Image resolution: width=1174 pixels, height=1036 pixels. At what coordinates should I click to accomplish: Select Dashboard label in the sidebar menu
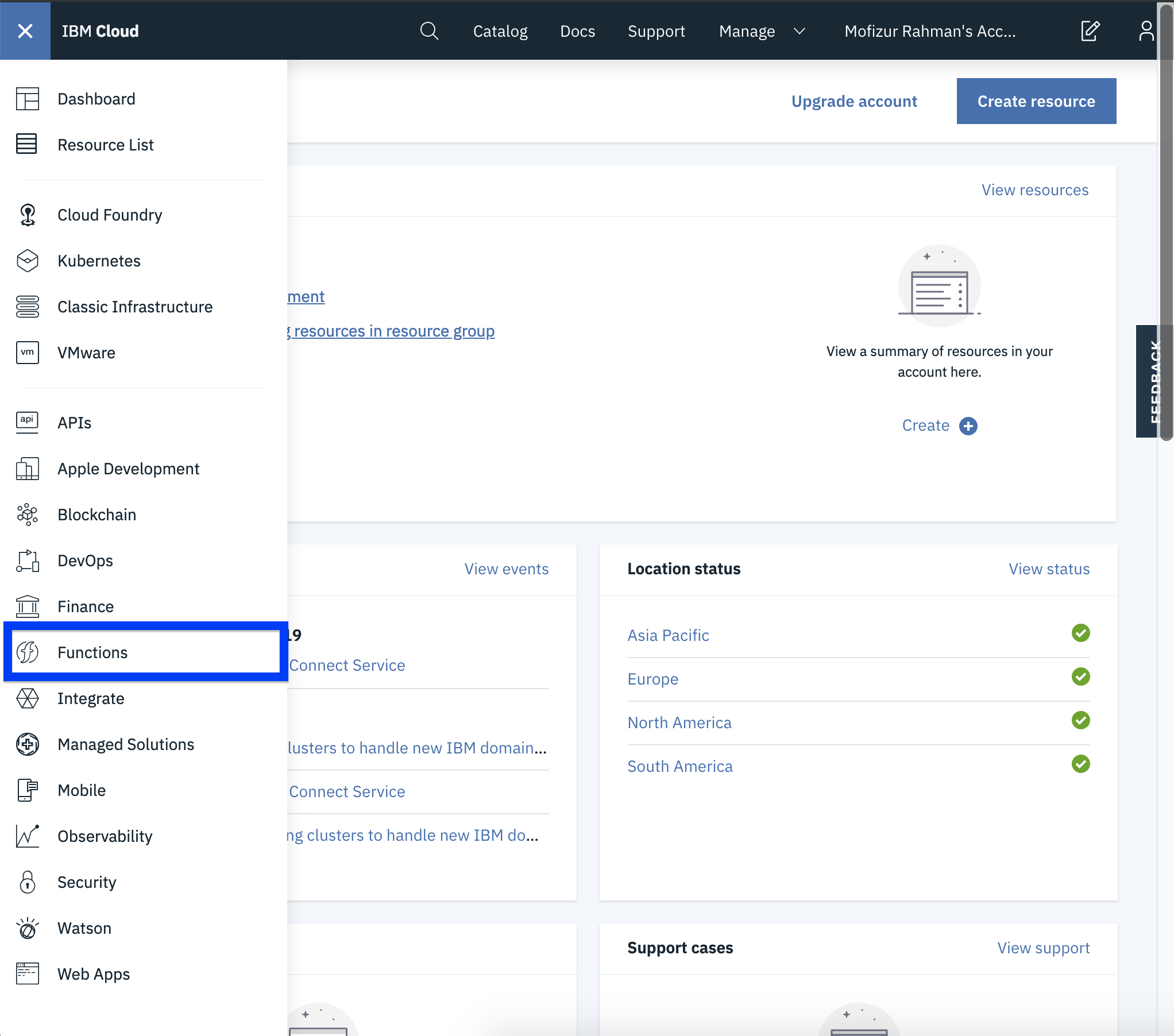pos(96,99)
